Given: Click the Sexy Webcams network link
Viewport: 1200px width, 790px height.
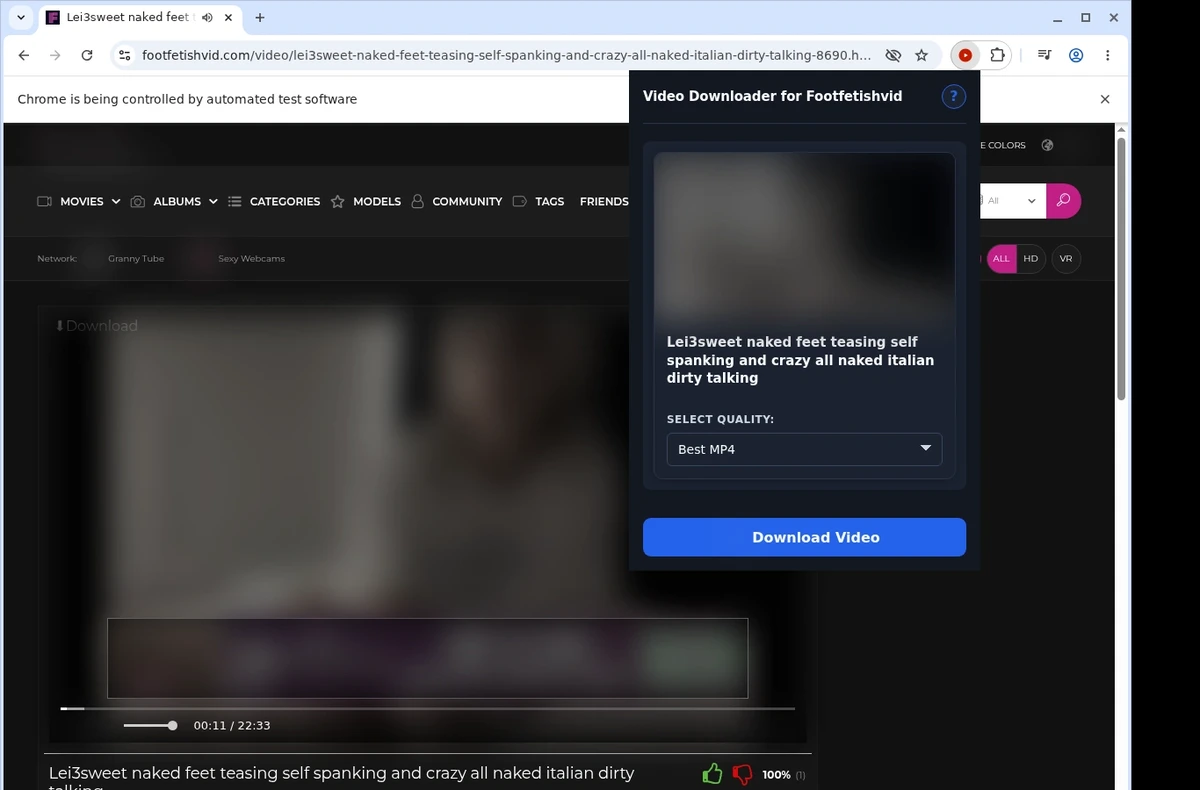Looking at the screenshot, I should [251, 258].
